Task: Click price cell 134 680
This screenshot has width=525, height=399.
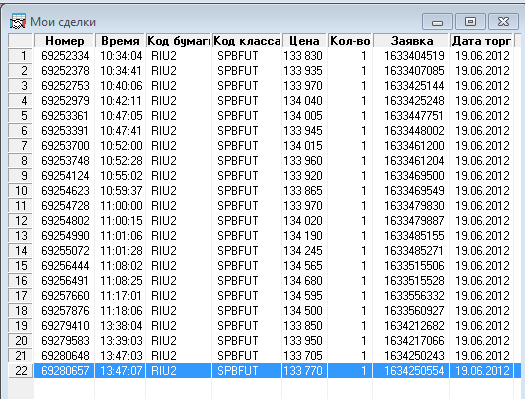Action: [303, 281]
